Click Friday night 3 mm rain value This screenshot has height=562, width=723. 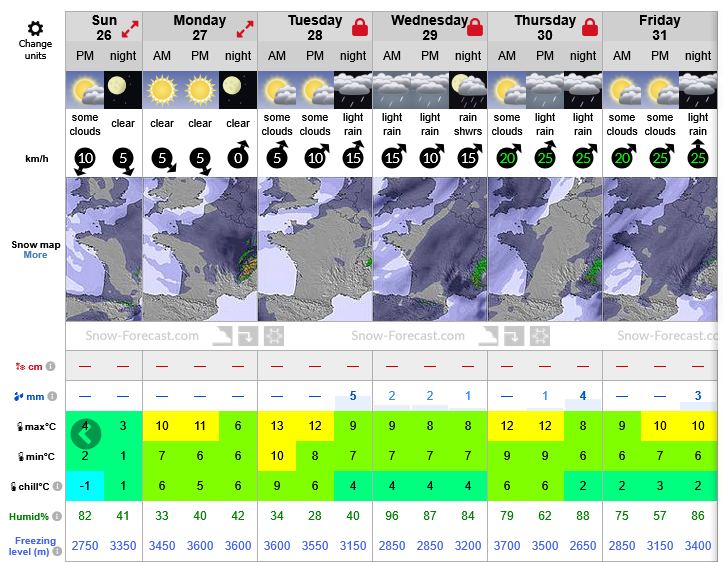(698, 396)
